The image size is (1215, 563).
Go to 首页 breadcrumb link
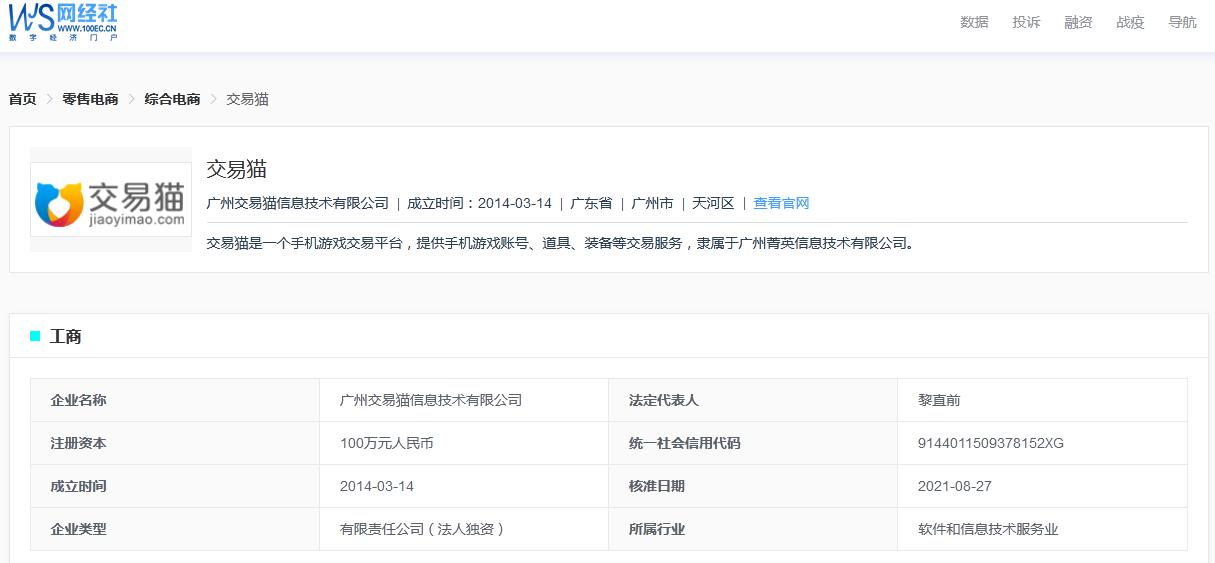22,99
